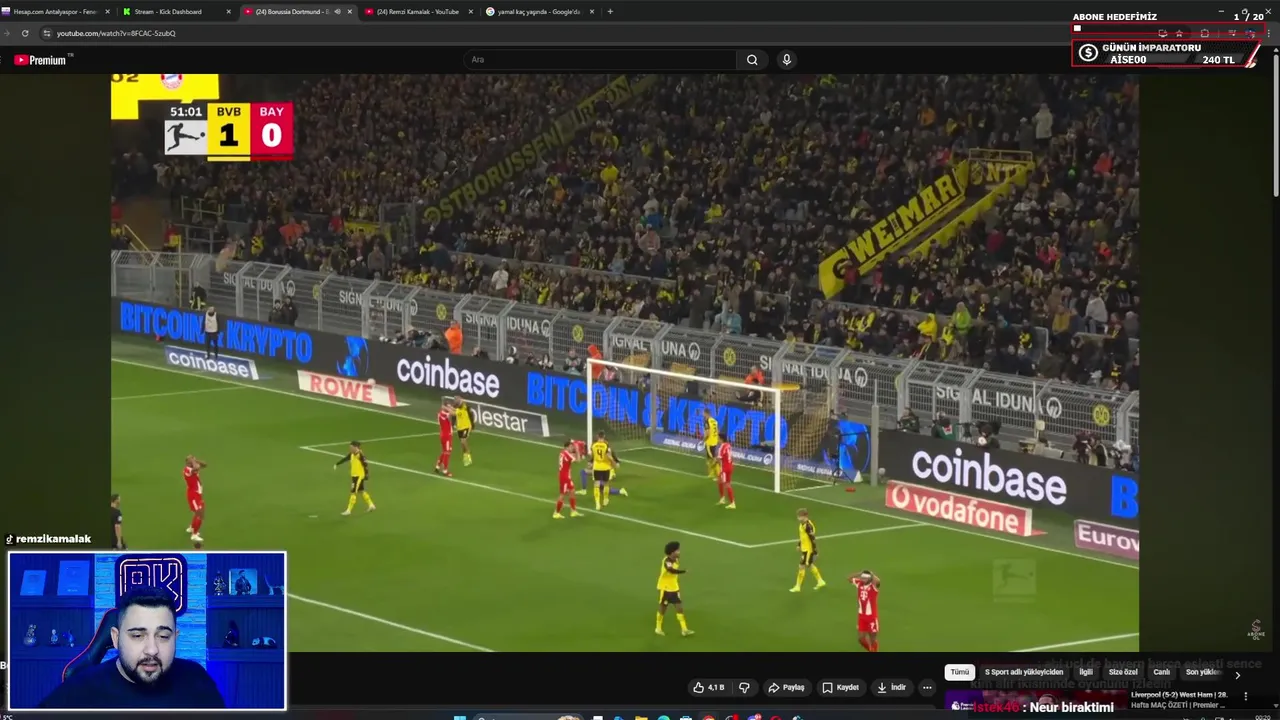Close the yamal kaç yaşında Google tab

(x=592, y=12)
